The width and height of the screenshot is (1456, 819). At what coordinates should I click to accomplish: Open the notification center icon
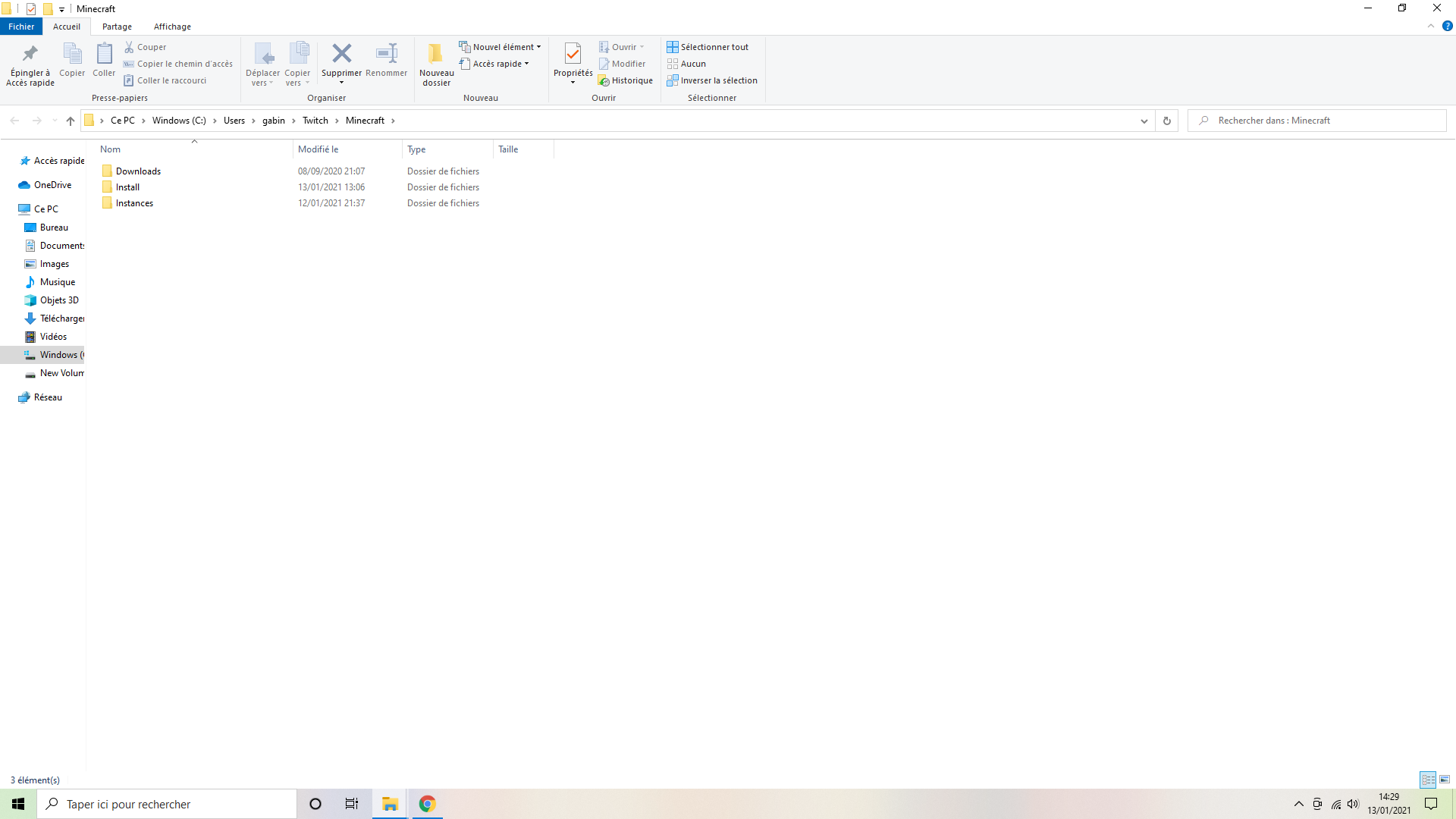pyautogui.click(x=1431, y=804)
